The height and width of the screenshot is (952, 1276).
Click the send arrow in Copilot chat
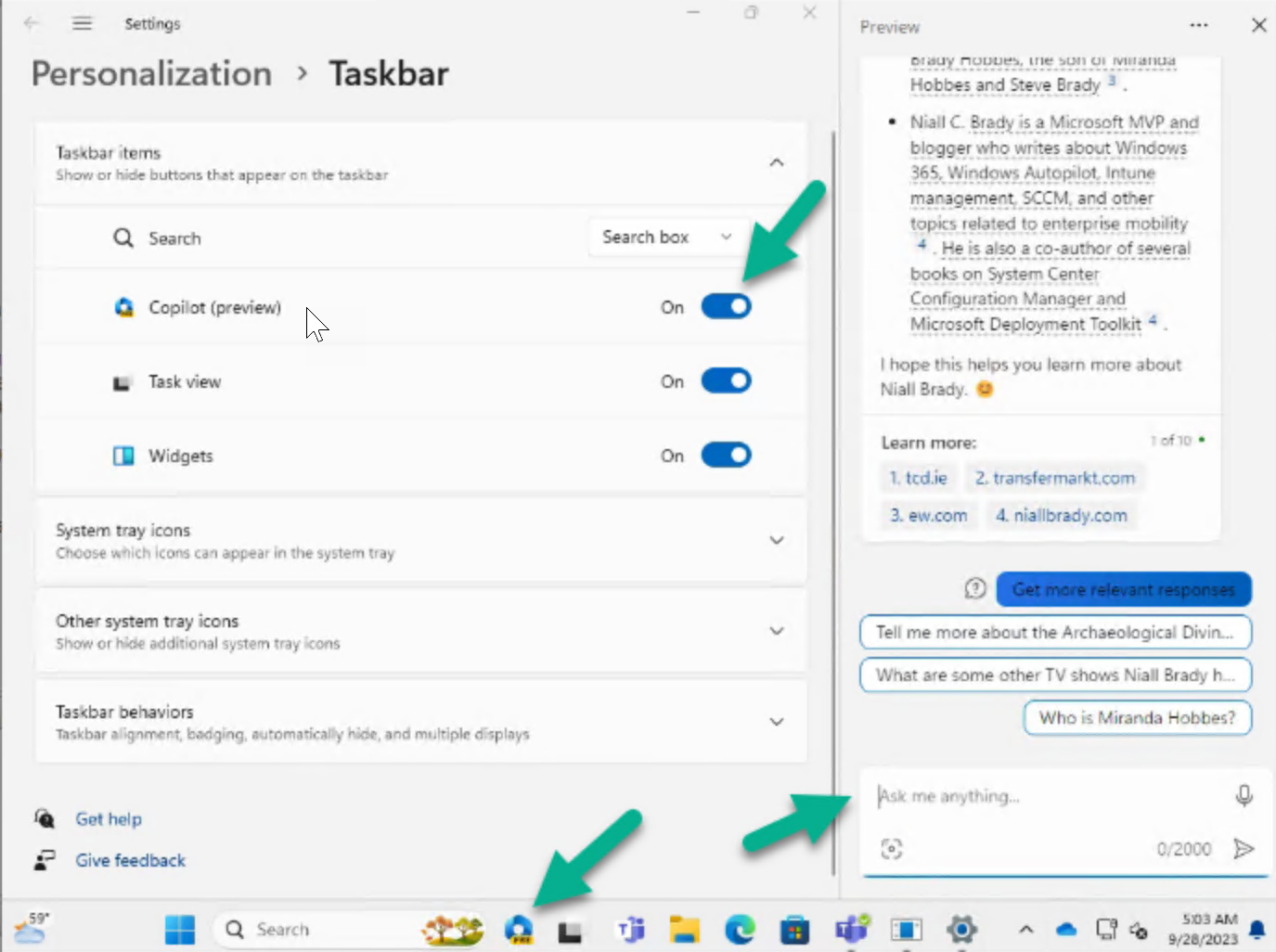[1244, 848]
